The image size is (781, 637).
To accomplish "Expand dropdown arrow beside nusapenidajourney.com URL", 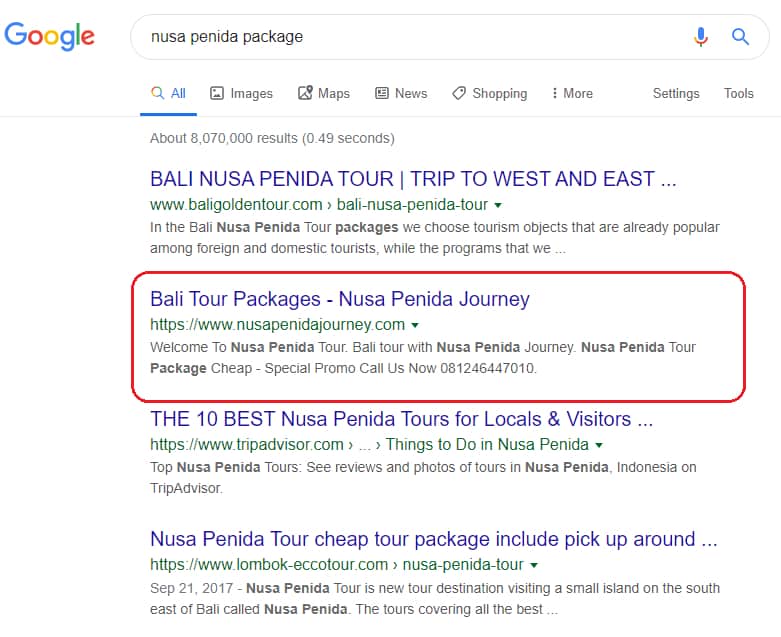I will tap(415, 325).
